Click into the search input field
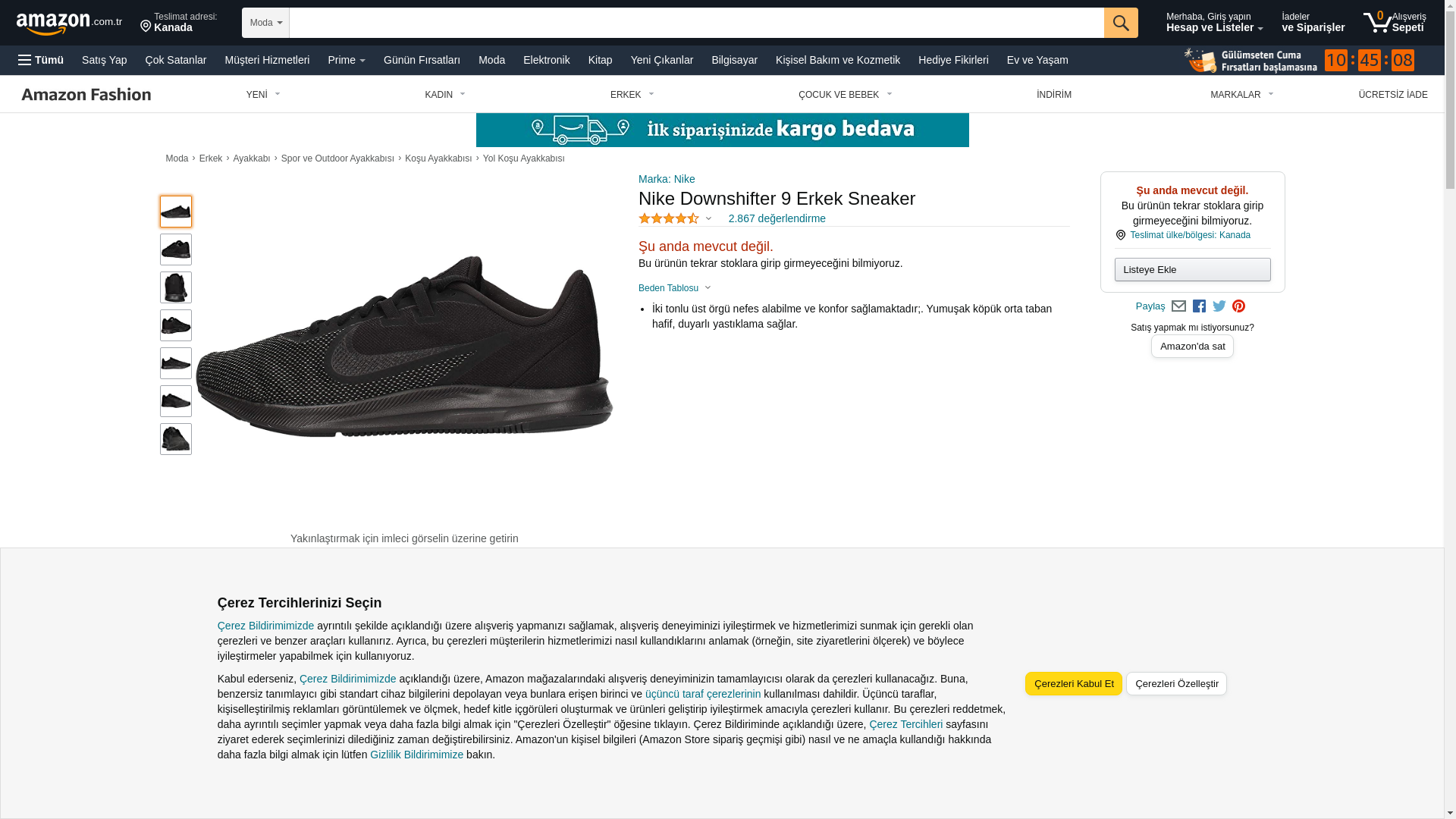Screen dimensions: 1456x819 coord(696,23)
